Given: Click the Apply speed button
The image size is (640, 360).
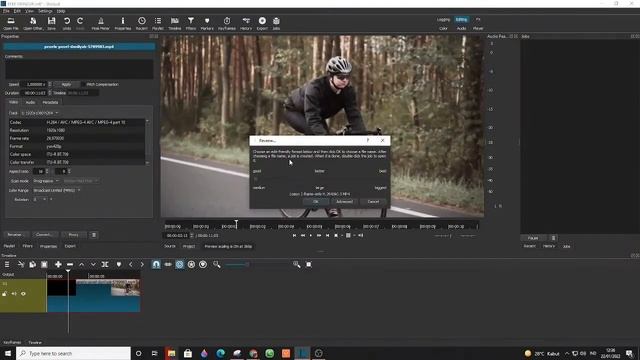Looking at the screenshot, I should [66, 84].
